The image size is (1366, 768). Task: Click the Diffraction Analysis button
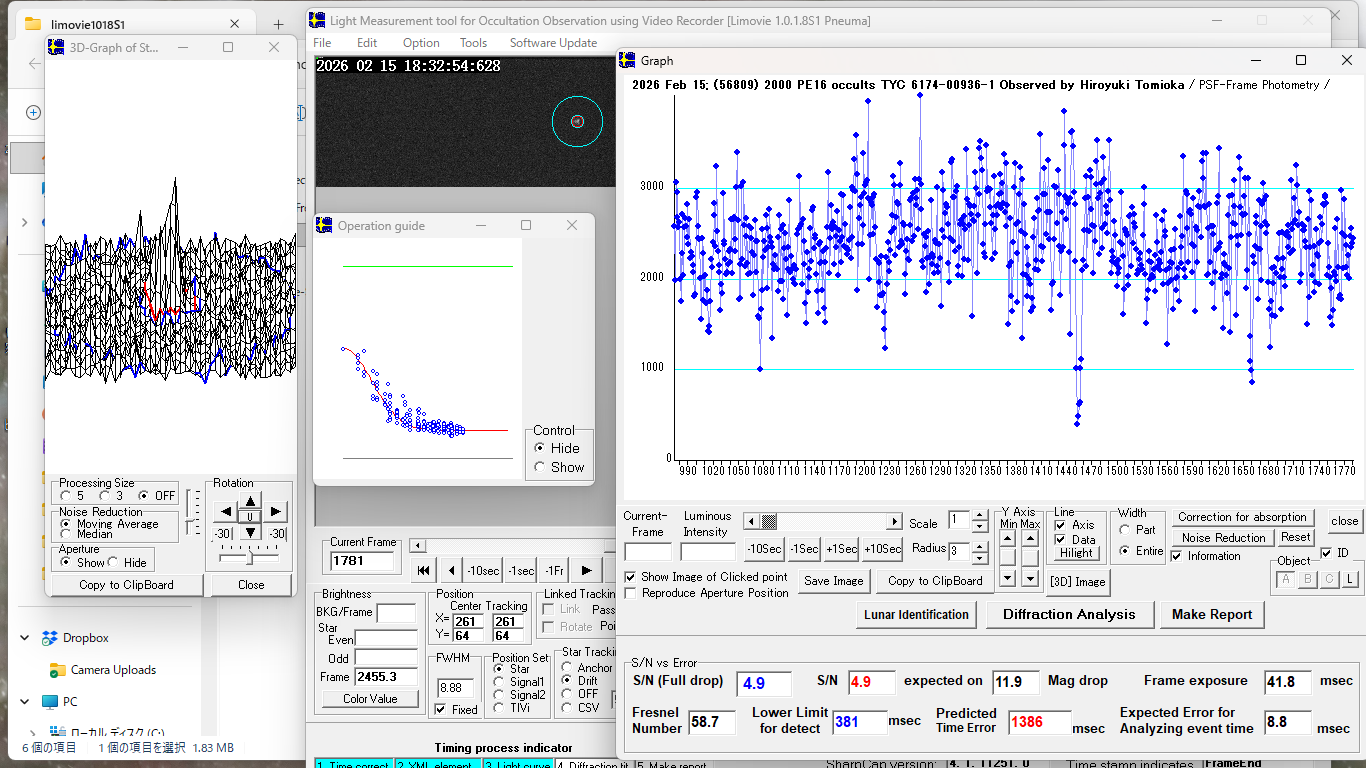[x=1069, y=614]
